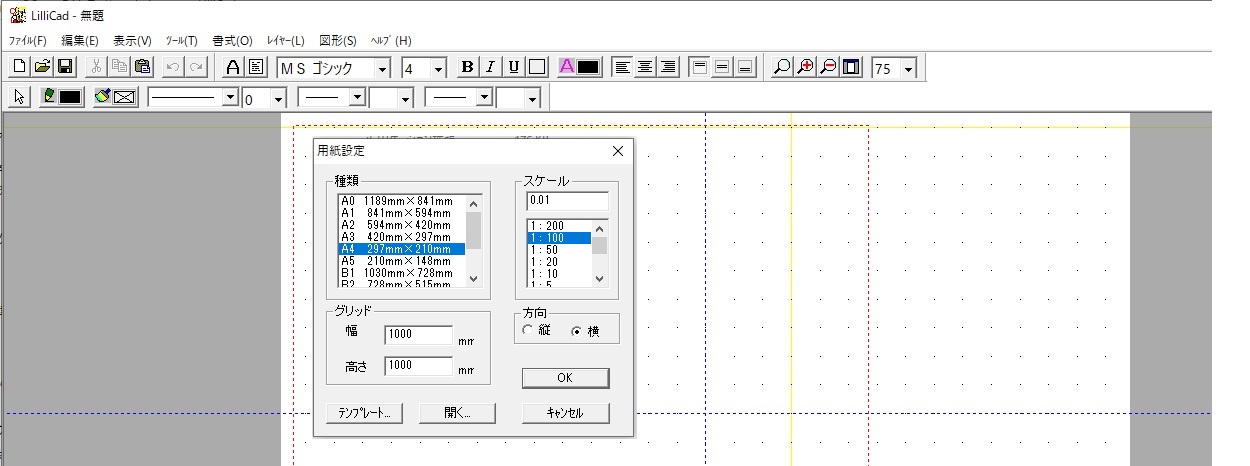The image size is (1250, 466).
Task: Open the line width dropdown showing 0
Action: click(278, 98)
